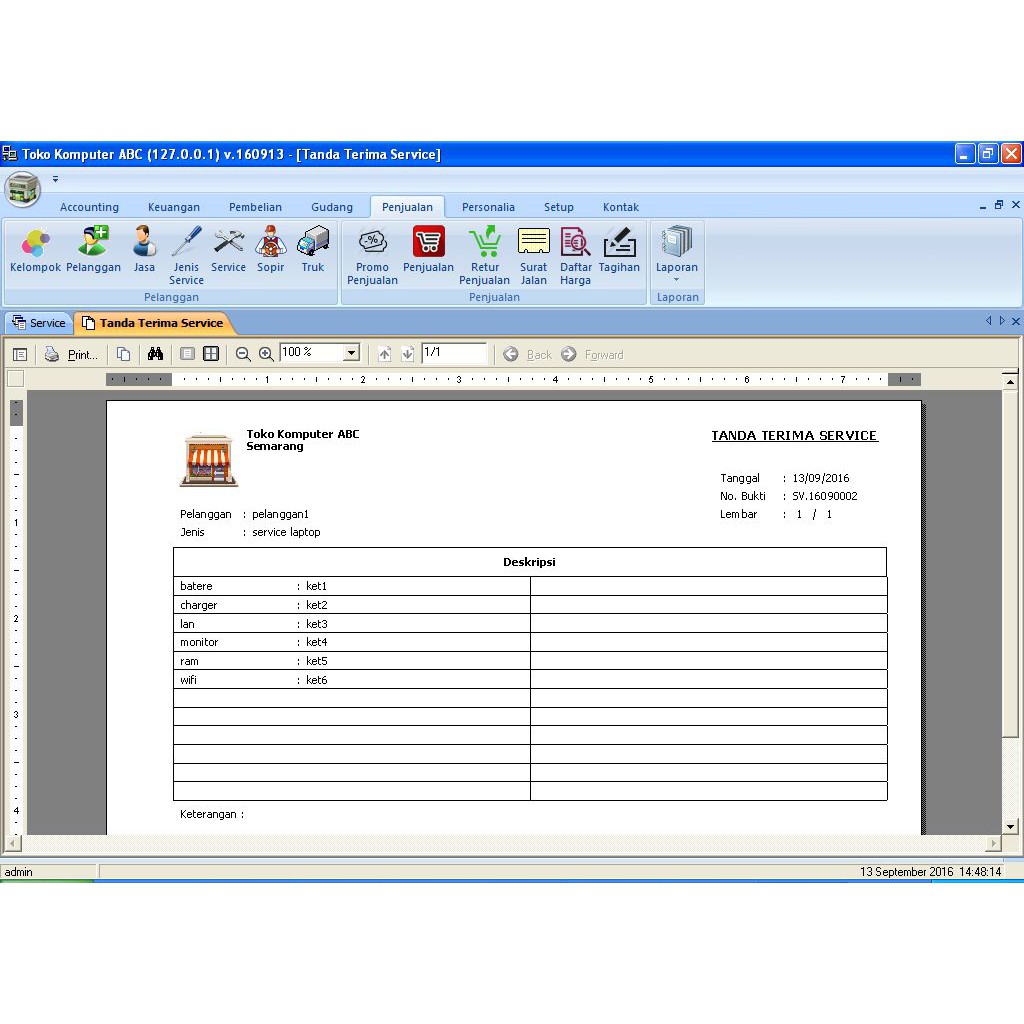1024x1024 pixels.
Task: Switch to the Accounting ribbon tab
Action: [x=89, y=207]
